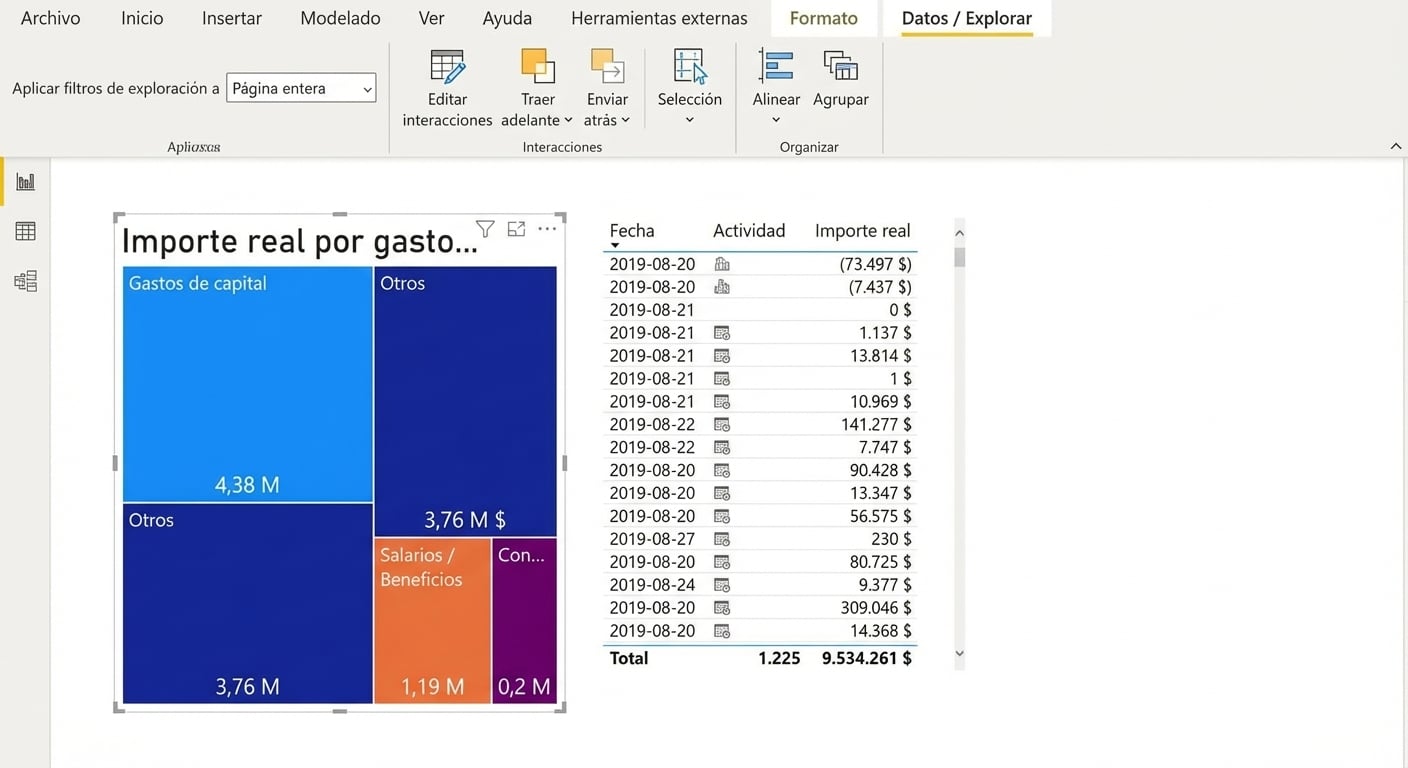
Task: Click the 0 $ amount cell
Action: pyautogui.click(x=900, y=310)
